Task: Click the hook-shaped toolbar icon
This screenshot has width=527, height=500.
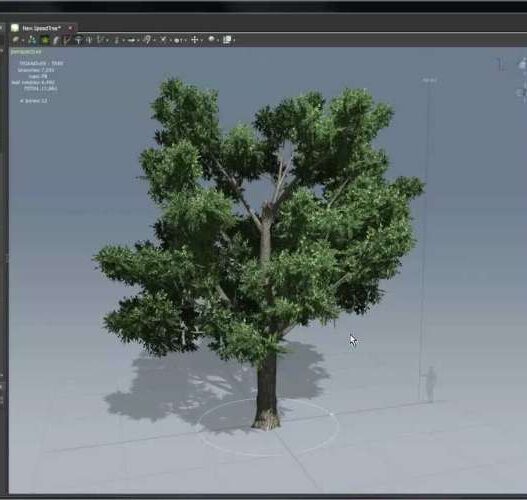Action: 147,40
